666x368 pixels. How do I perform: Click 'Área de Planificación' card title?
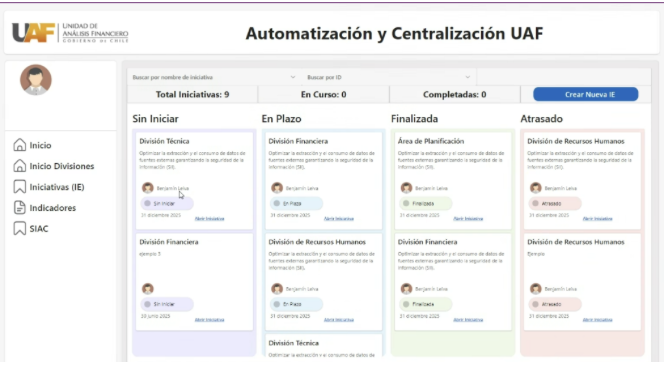[x=431, y=141]
